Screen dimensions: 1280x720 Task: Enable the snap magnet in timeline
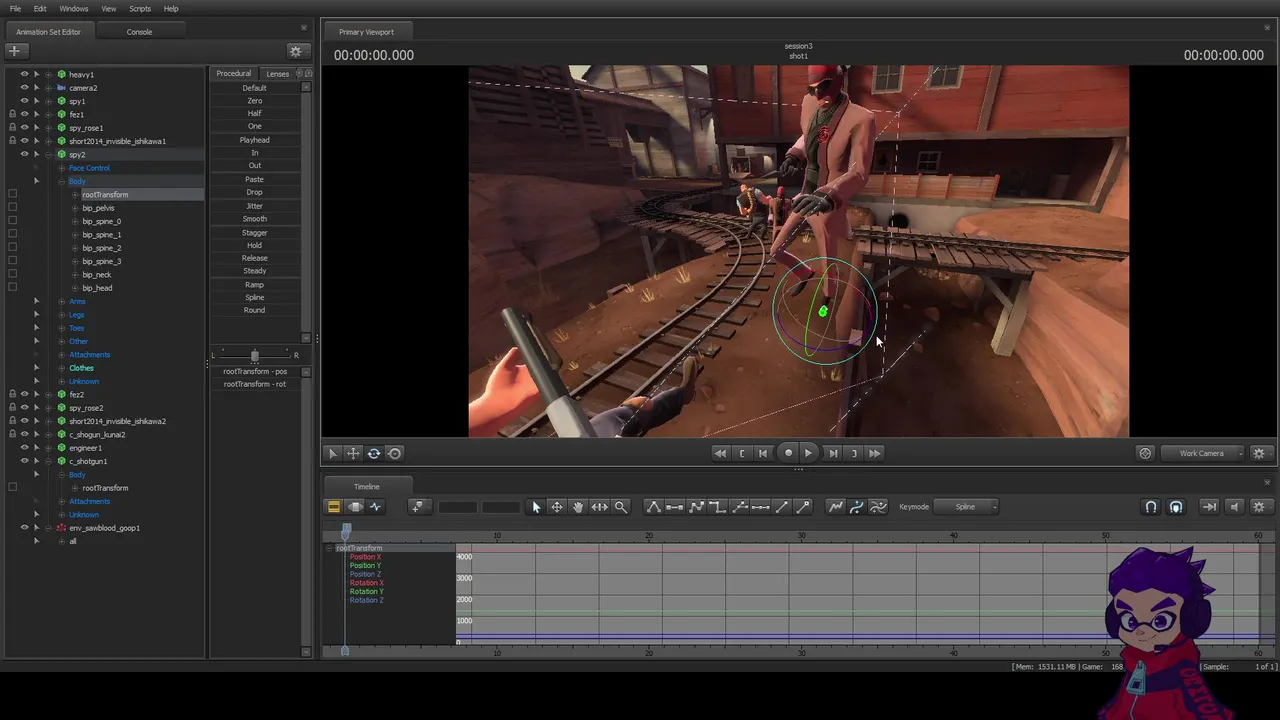[1151, 507]
